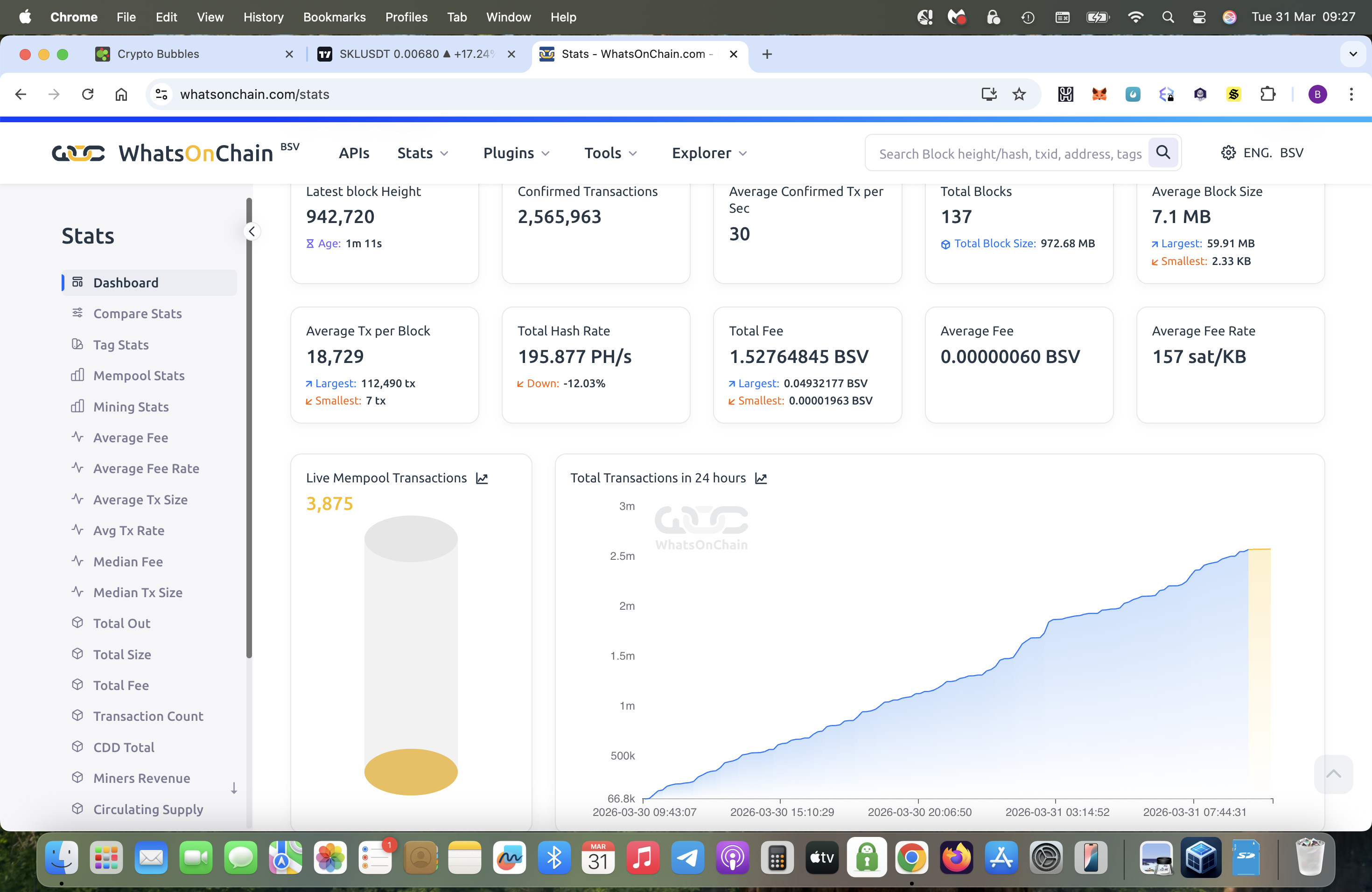
Task: Open the Total Transactions in 24 hours chart icon
Action: click(x=761, y=478)
